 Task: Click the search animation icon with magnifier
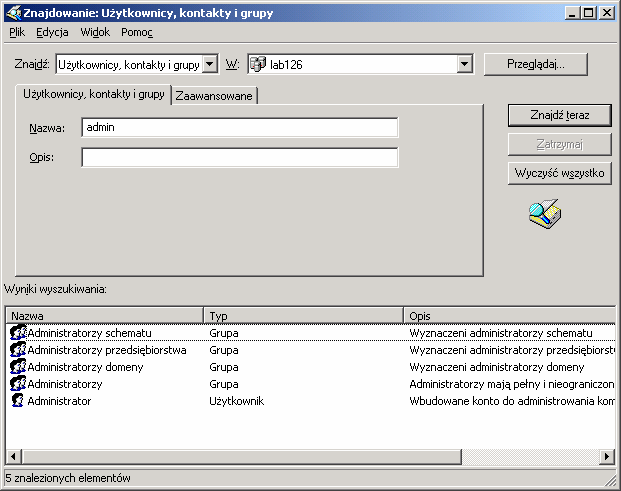click(x=545, y=214)
